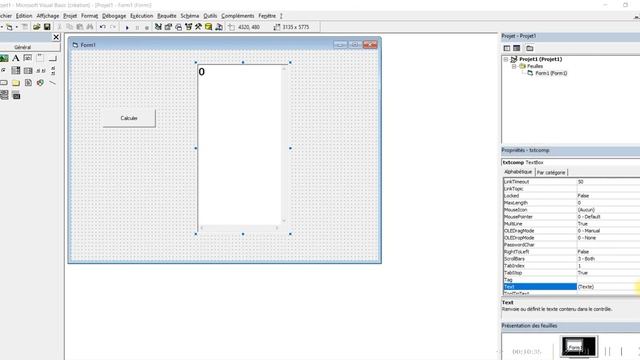Viewport: 640px width, 360px height.
Task: Click the Open Project toolbar icon
Action: [36, 27]
